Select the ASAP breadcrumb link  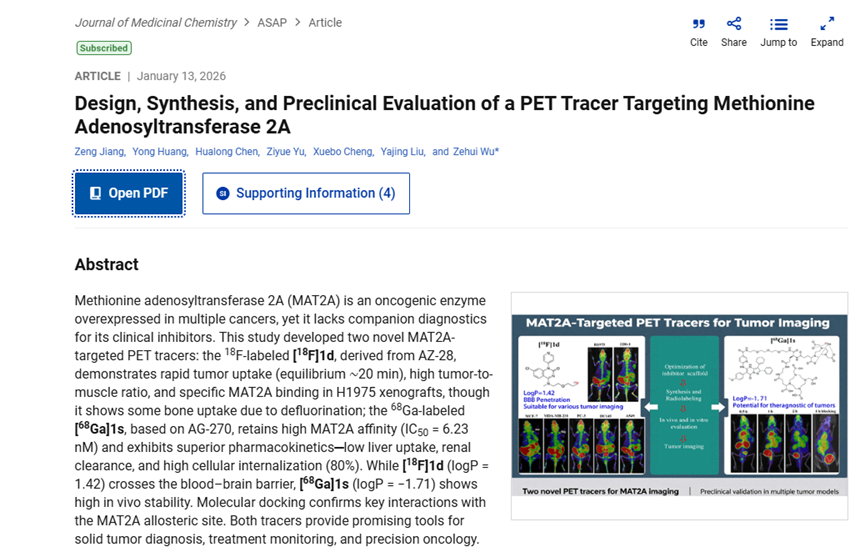click(x=271, y=22)
